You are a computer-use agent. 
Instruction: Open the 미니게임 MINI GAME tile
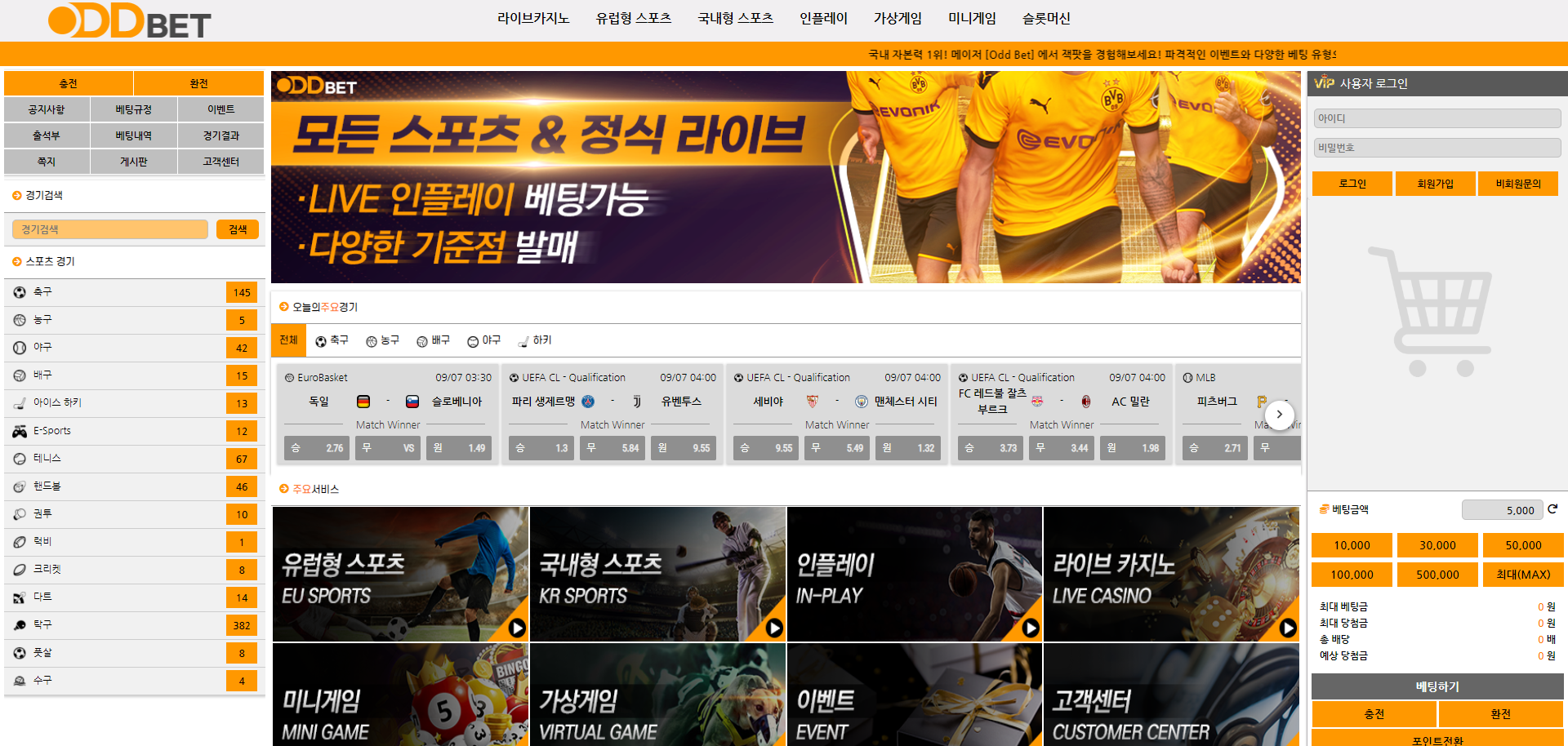400,695
